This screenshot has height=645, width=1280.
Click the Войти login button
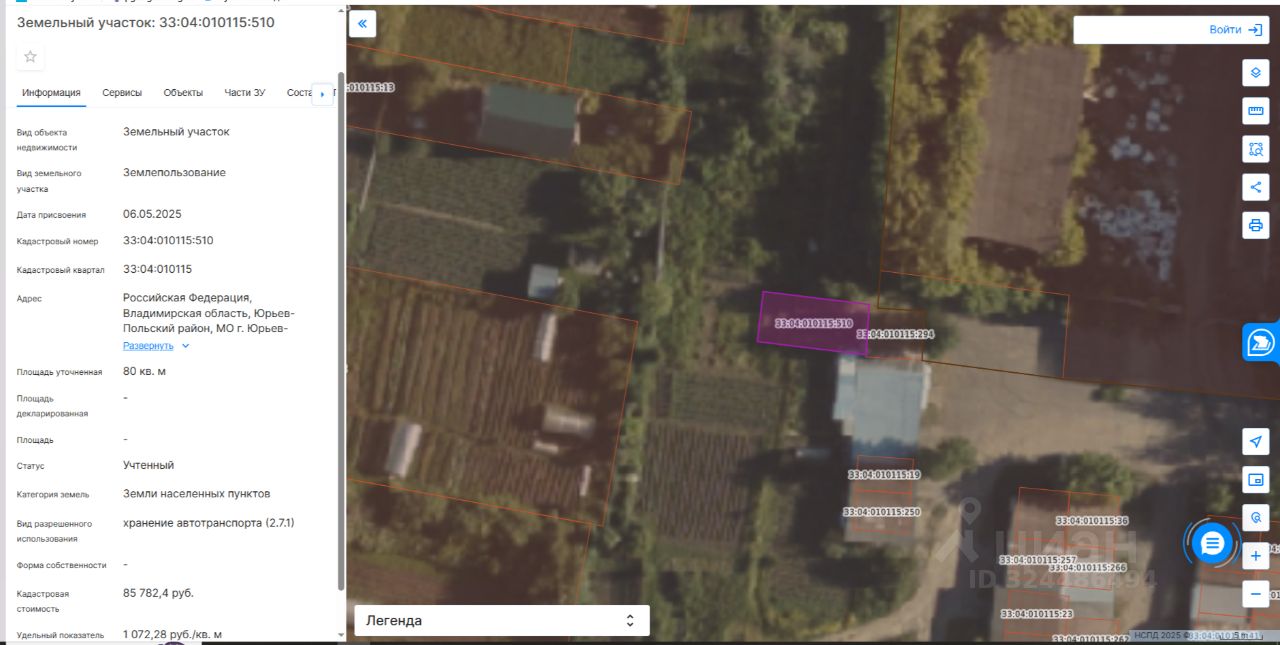[1171, 30]
